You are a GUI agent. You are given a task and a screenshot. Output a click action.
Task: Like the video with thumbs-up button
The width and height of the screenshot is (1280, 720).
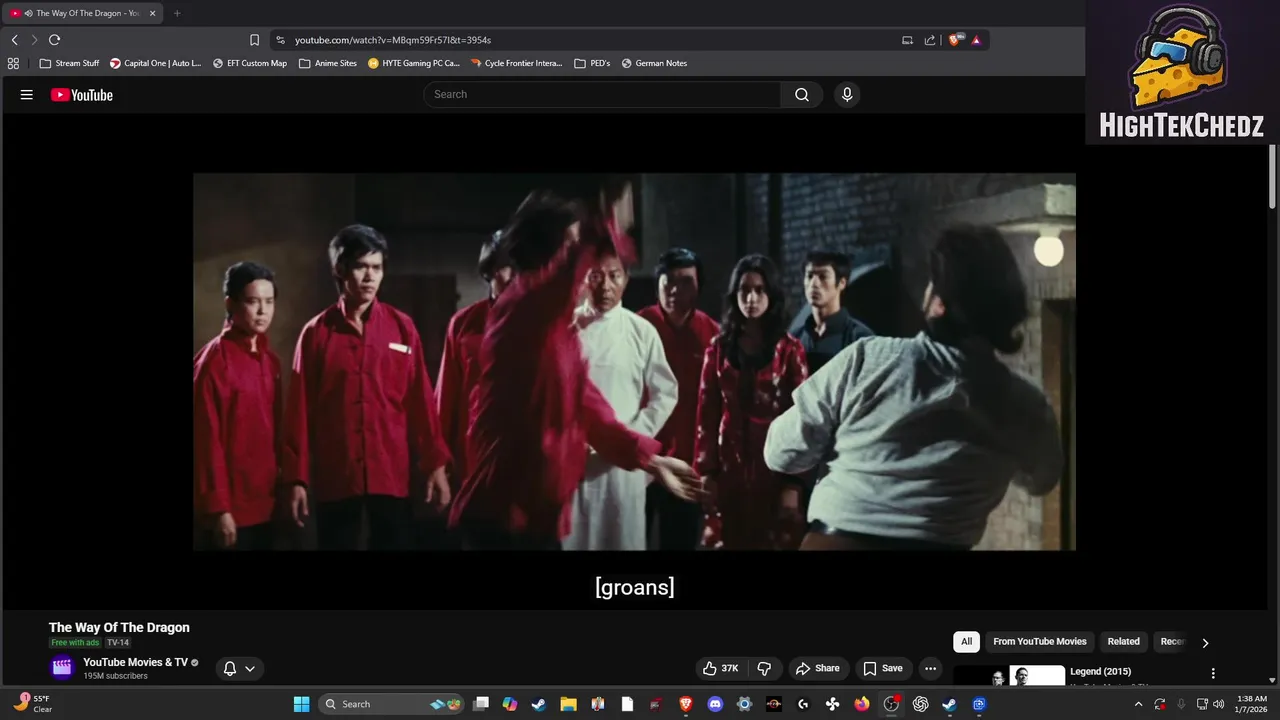point(721,668)
